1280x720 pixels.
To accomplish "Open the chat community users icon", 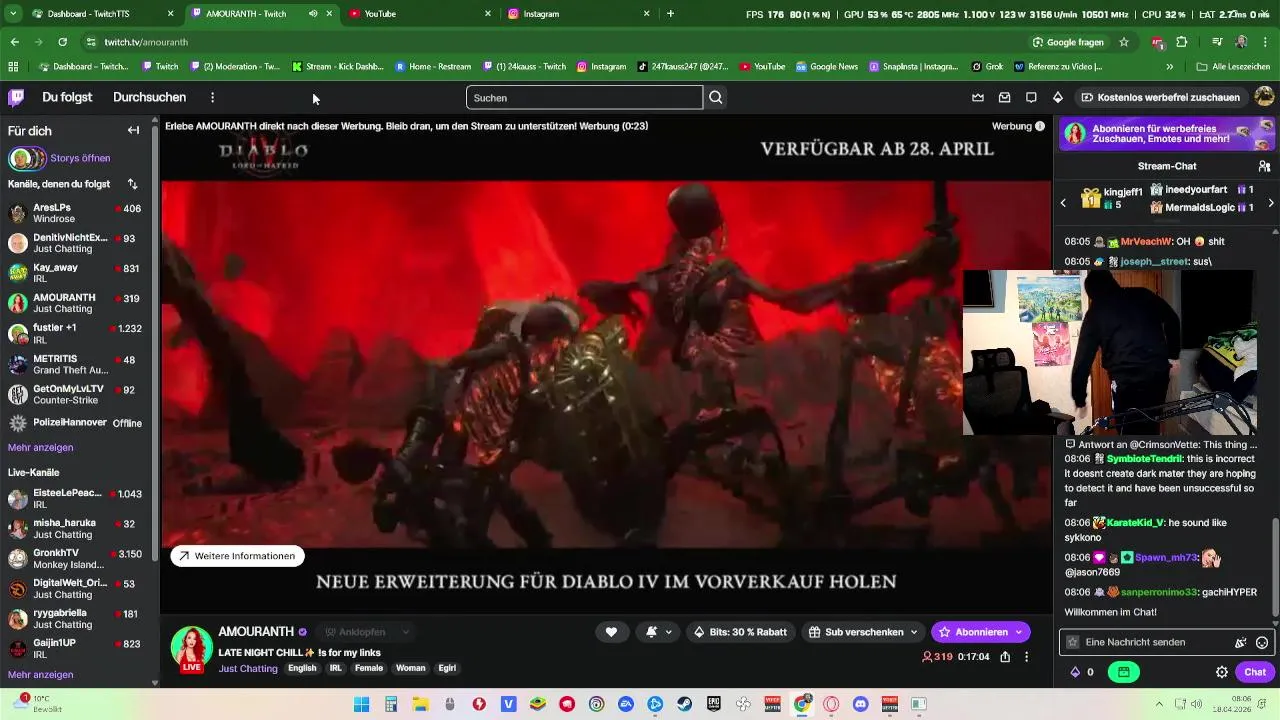I will [x=1264, y=166].
